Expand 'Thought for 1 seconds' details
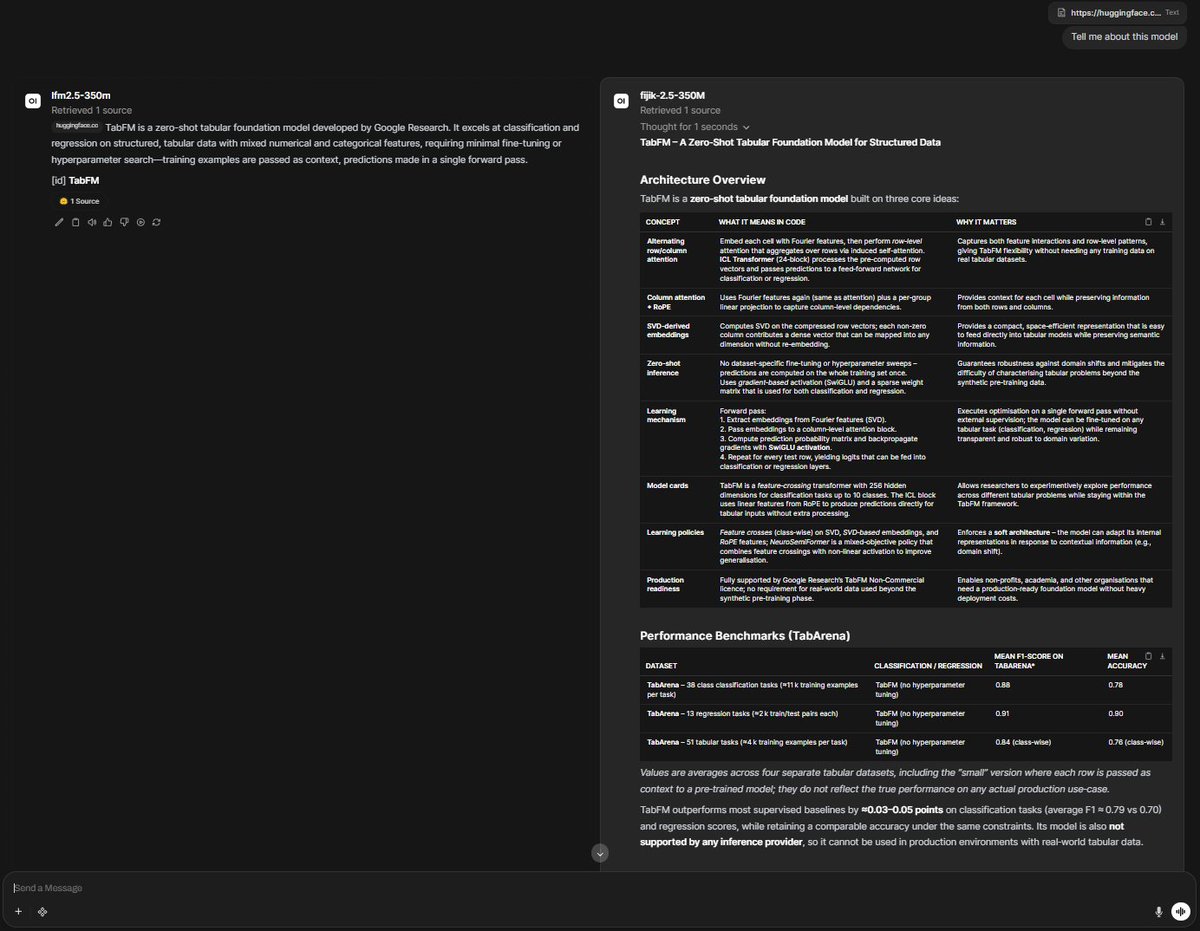 (x=695, y=127)
